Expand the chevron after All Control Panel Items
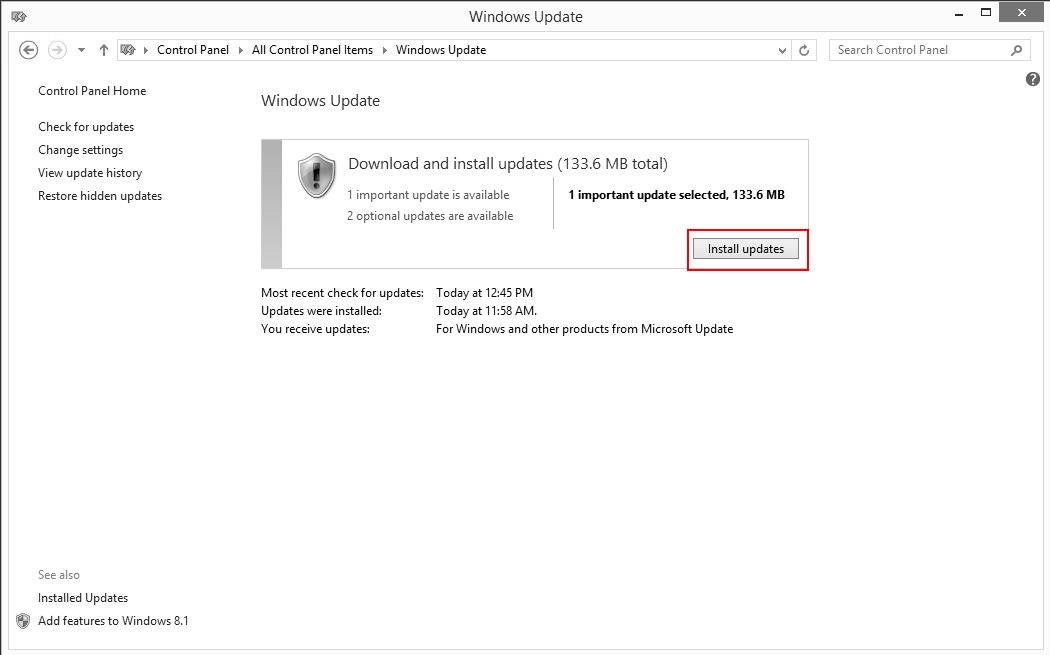1050x655 pixels. tap(384, 50)
